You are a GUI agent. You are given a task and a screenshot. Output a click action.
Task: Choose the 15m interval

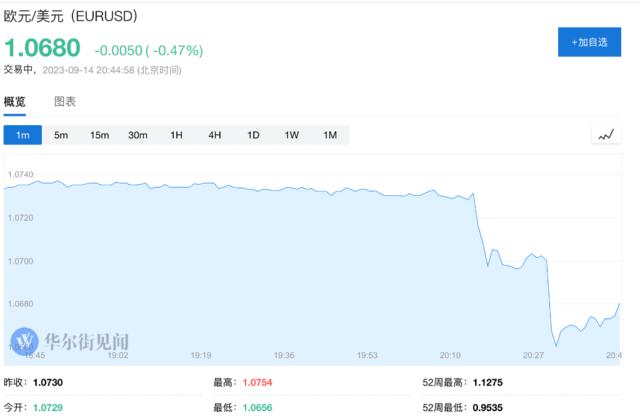pyautogui.click(x=99, y=135)
